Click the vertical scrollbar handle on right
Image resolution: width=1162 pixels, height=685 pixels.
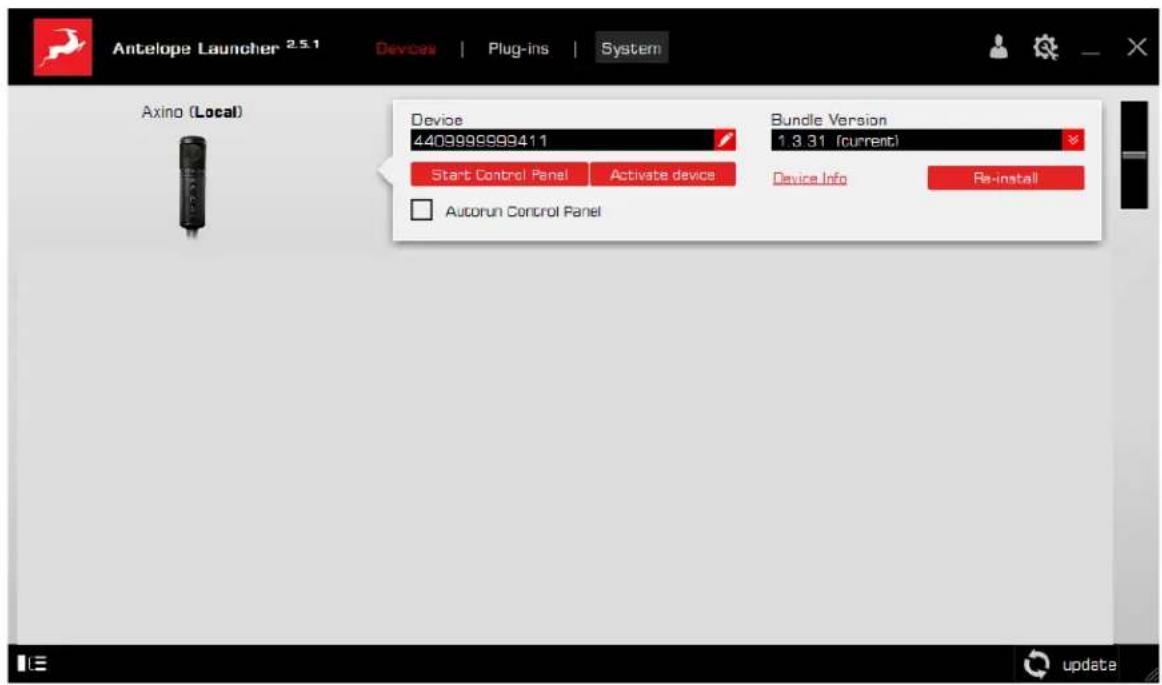click(x=1134, y=155)
